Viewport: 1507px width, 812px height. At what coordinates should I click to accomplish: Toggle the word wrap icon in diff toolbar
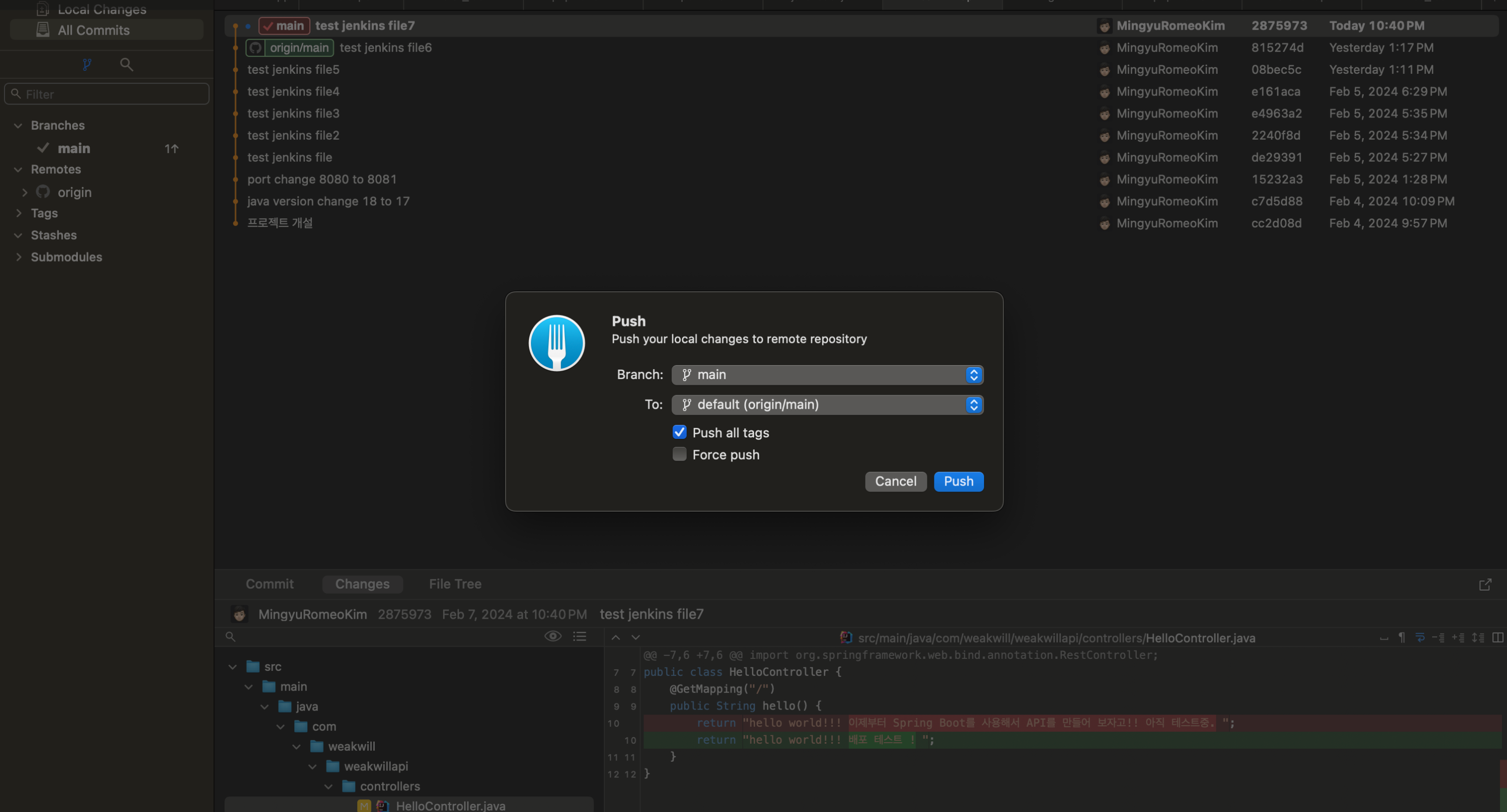[1420, 638]
